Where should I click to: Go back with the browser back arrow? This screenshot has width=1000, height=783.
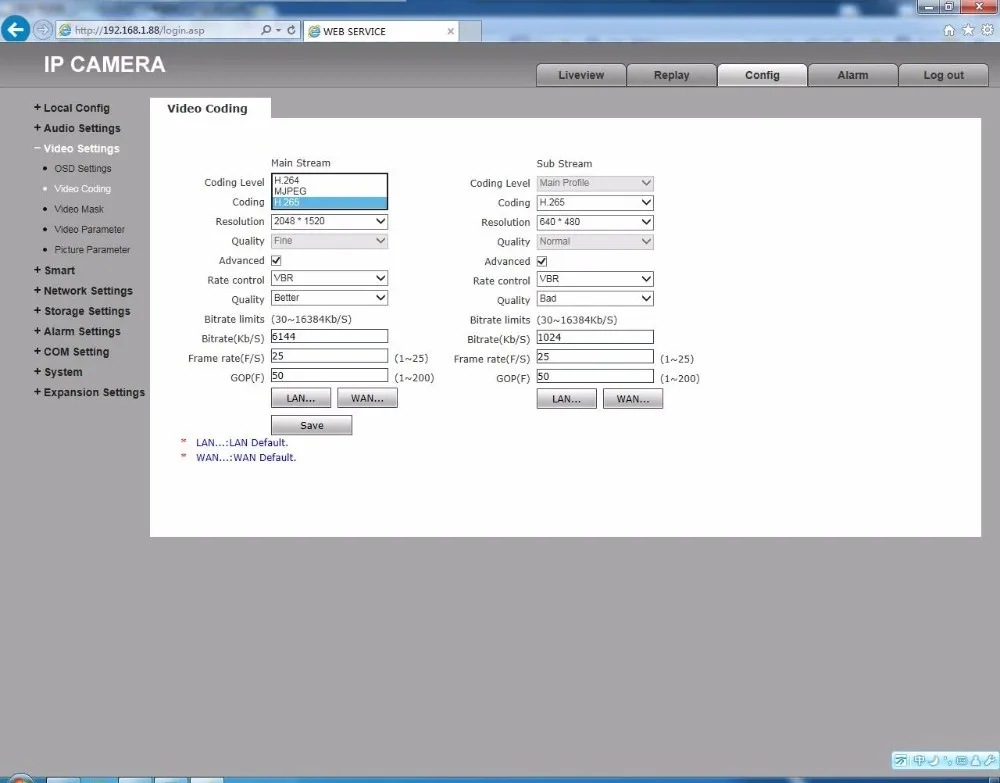[15, 29]
